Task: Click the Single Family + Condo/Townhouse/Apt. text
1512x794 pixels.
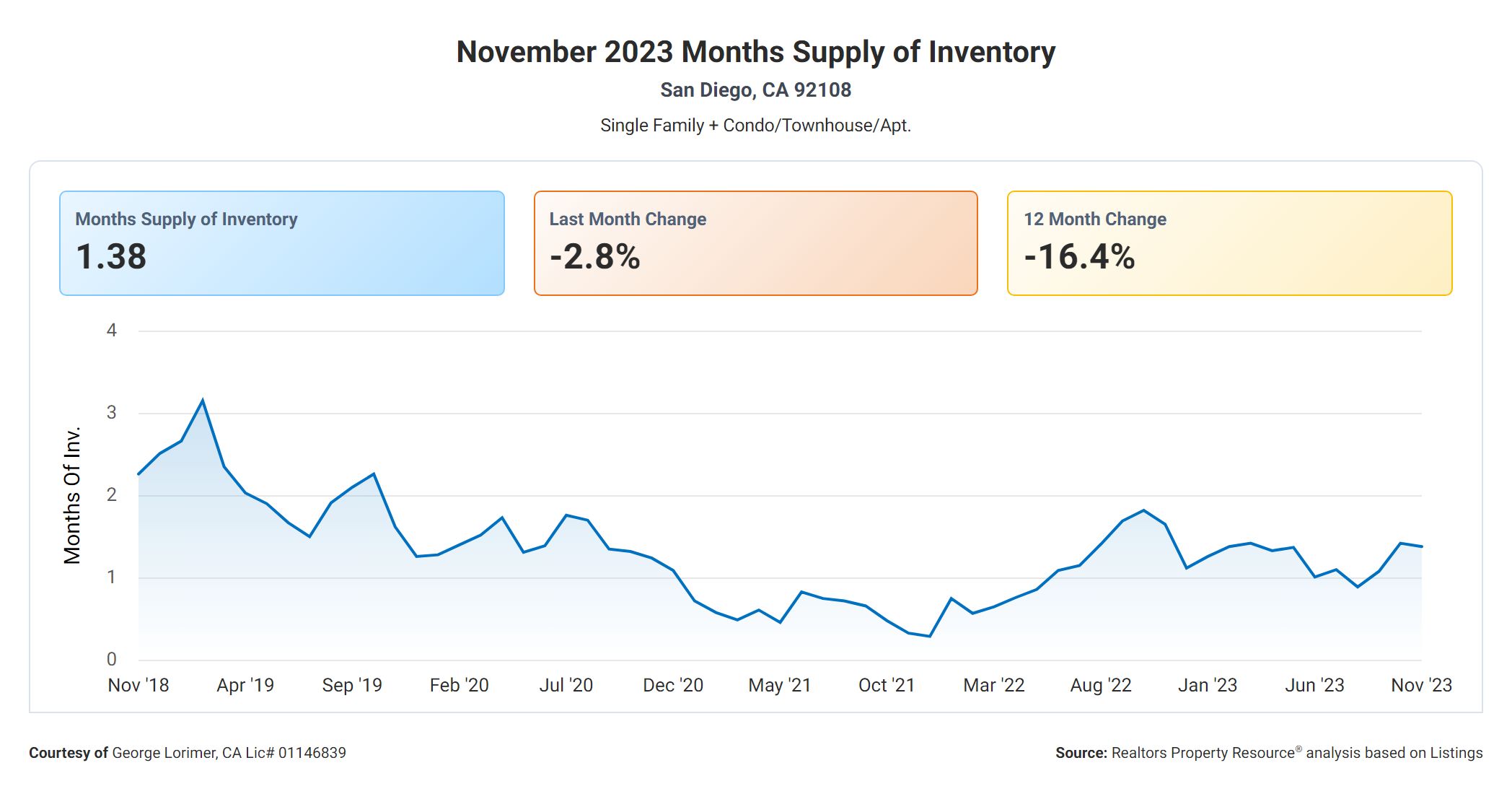Action: (x=755, y=126)
